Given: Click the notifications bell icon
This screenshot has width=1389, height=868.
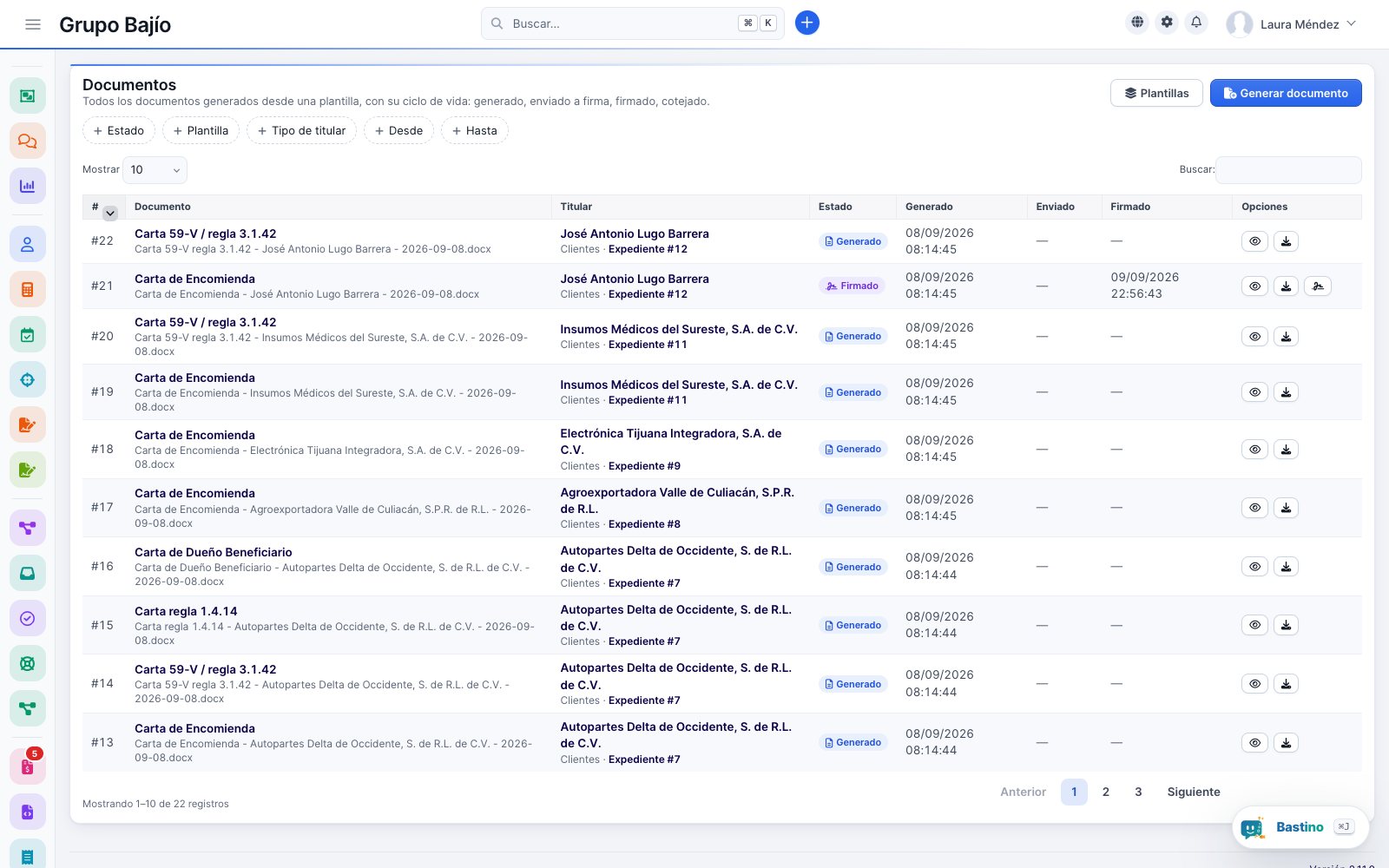Looking at the screenshot, I should coord(1196,23).
